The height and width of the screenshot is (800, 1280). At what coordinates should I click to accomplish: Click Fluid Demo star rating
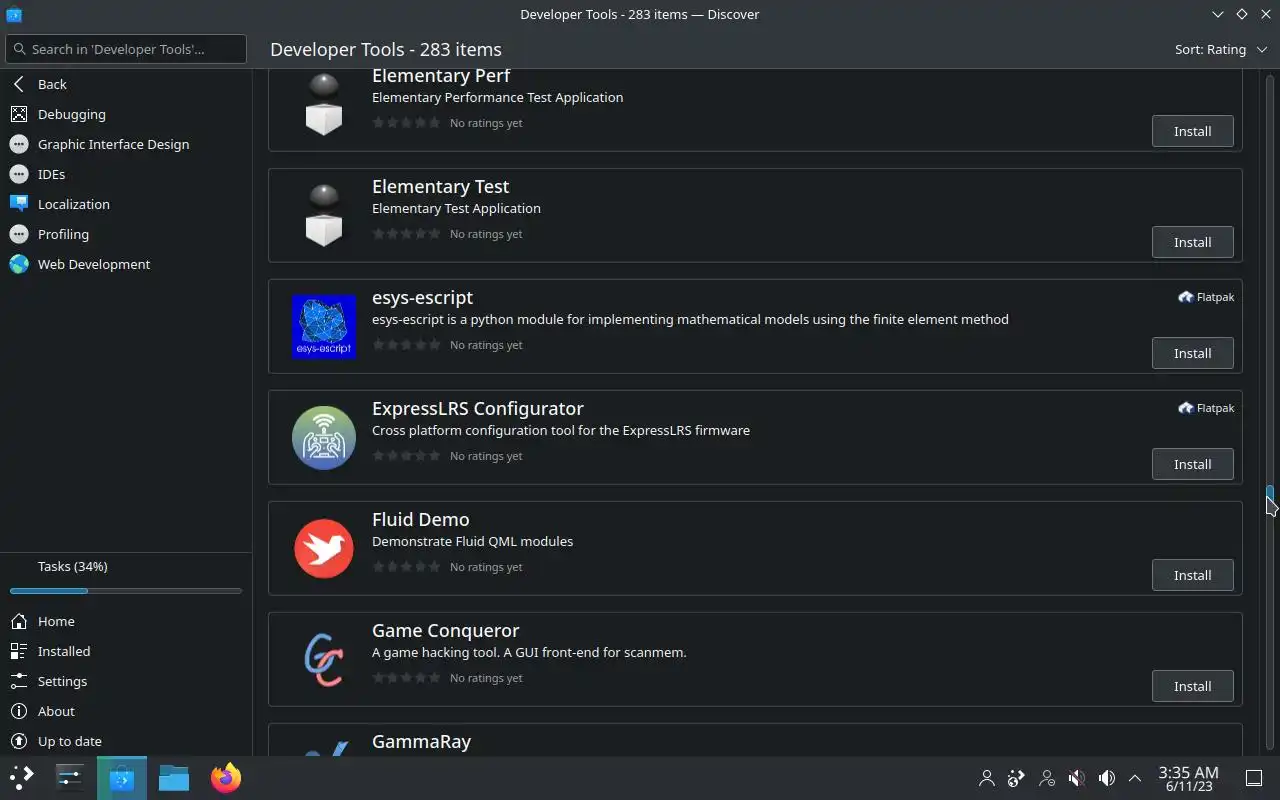point(405,567)
